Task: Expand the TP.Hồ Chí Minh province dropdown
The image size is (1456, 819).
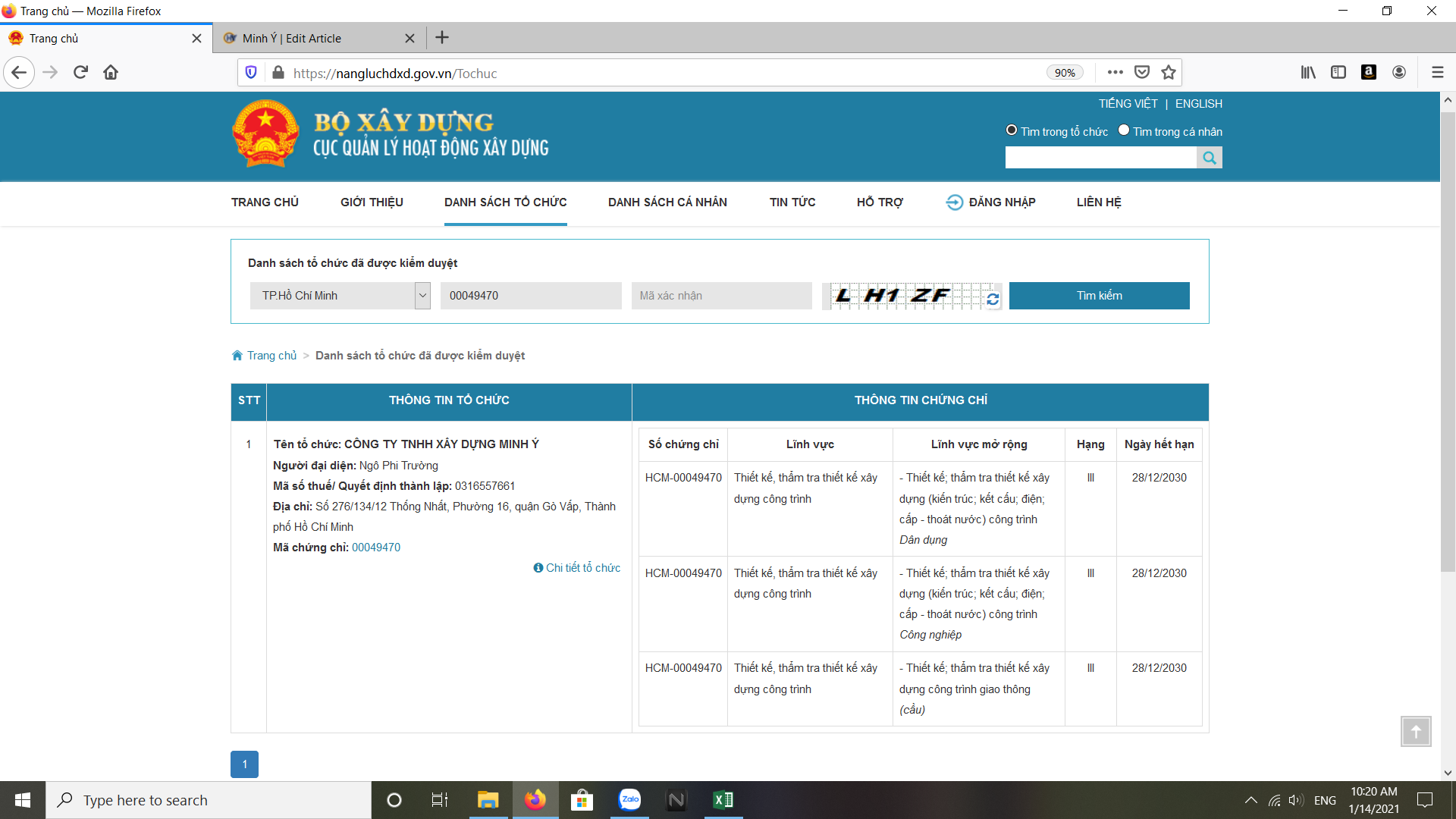Action: 422,296
